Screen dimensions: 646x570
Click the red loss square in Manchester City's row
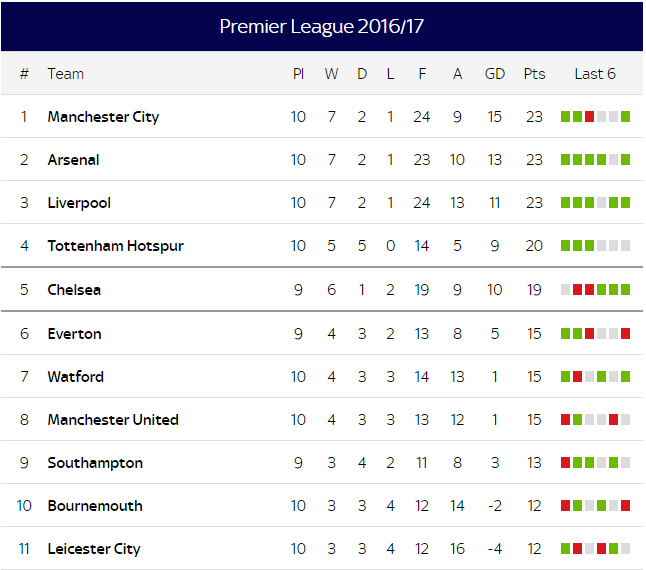[589, 117]
